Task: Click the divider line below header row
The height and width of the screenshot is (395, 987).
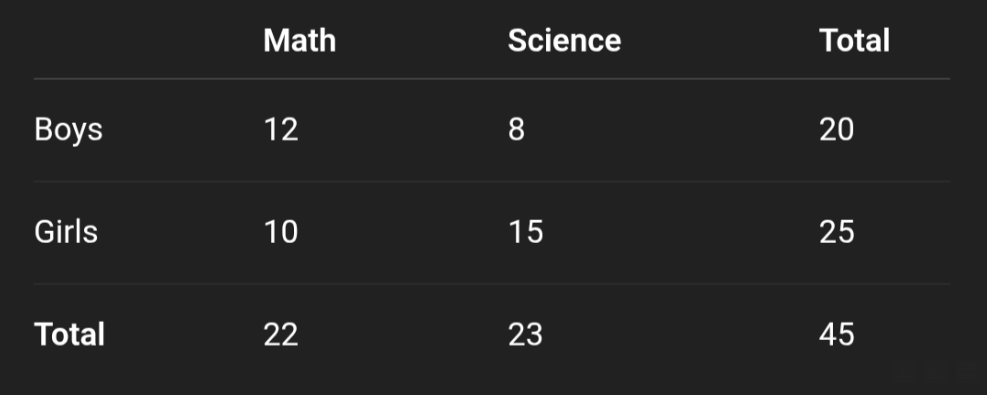Action: [x=492, y=79]
